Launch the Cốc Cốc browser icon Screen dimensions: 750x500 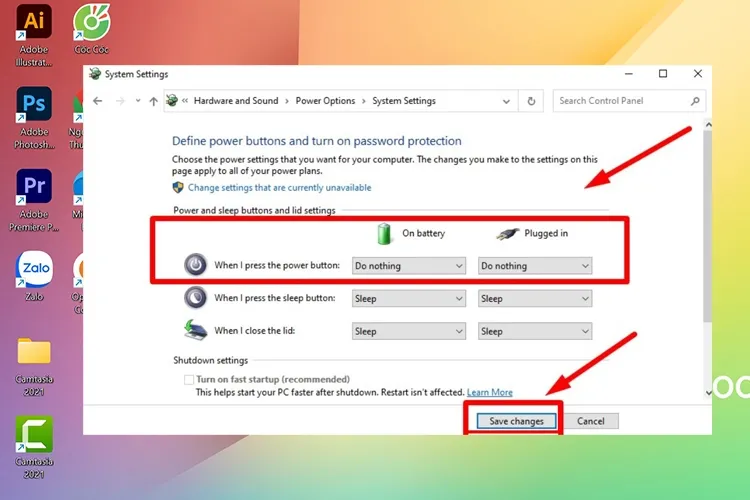pyautogui.click(x=92, y=22)
